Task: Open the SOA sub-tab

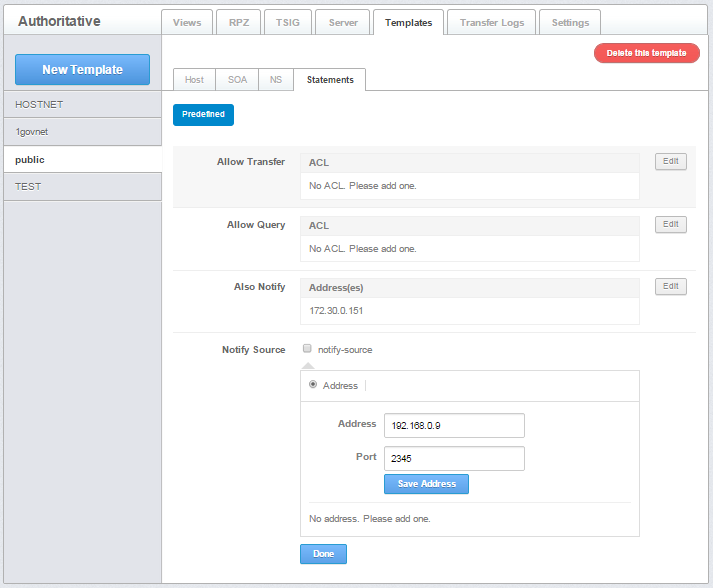Action: (237, 80)
